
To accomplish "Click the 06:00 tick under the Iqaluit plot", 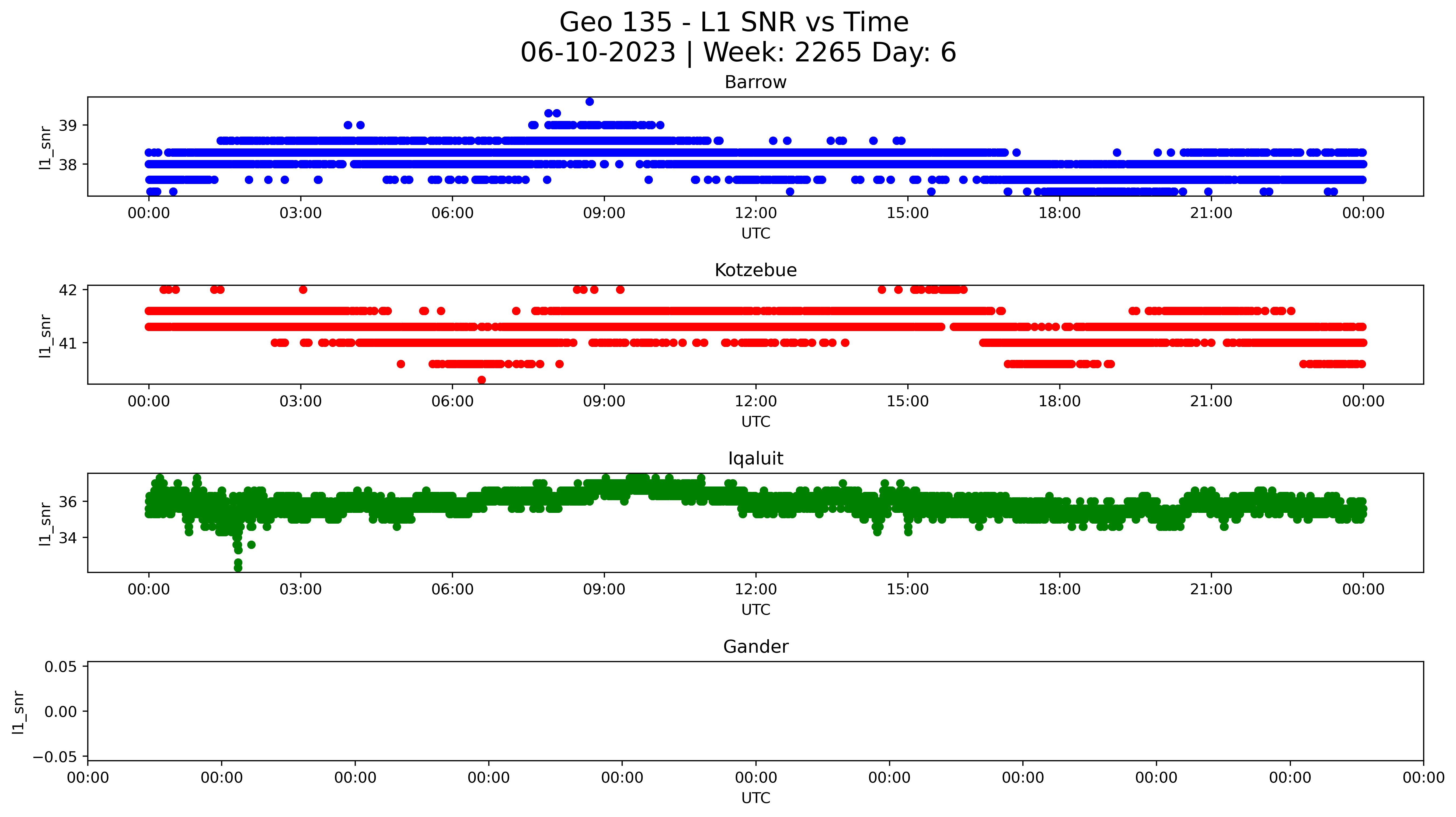I will [x=452, y=590].
